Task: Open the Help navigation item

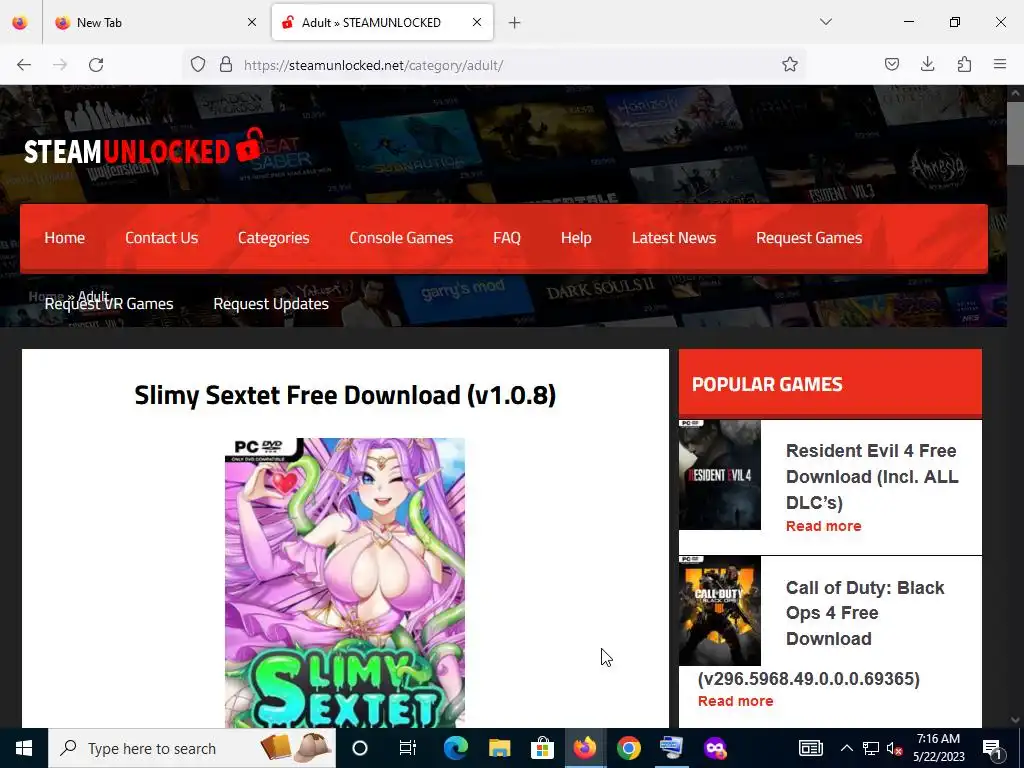Action: (x=576, y=238)
